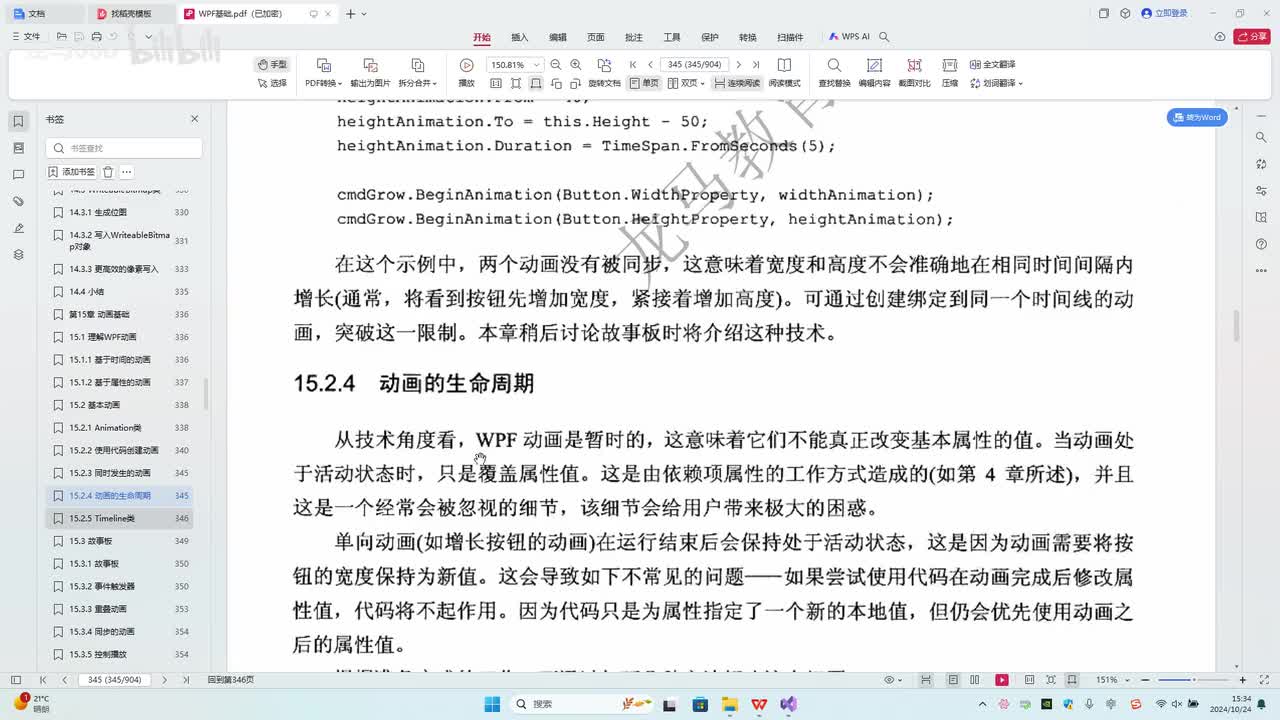Start slideshow with 播放 icon
Viewport: 1280px width, 720px height.
(x=466, y=65)
